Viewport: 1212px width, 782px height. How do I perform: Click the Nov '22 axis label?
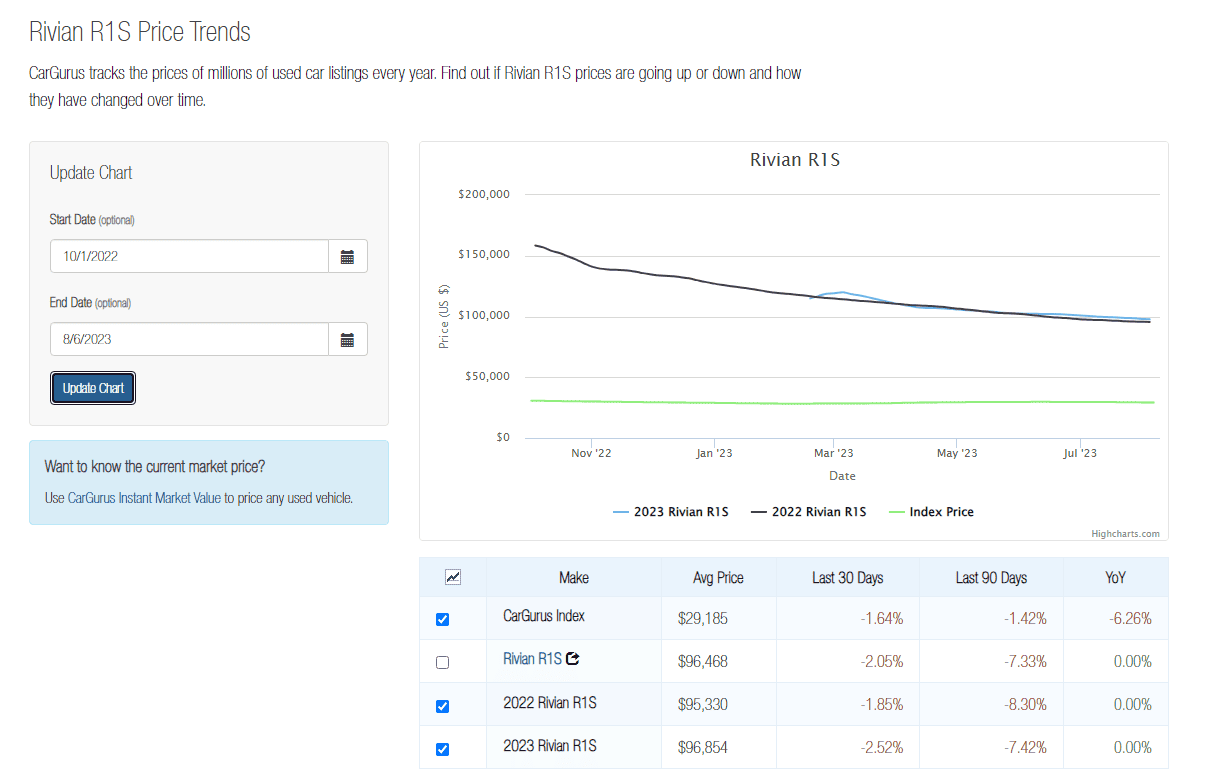point(591,453)
